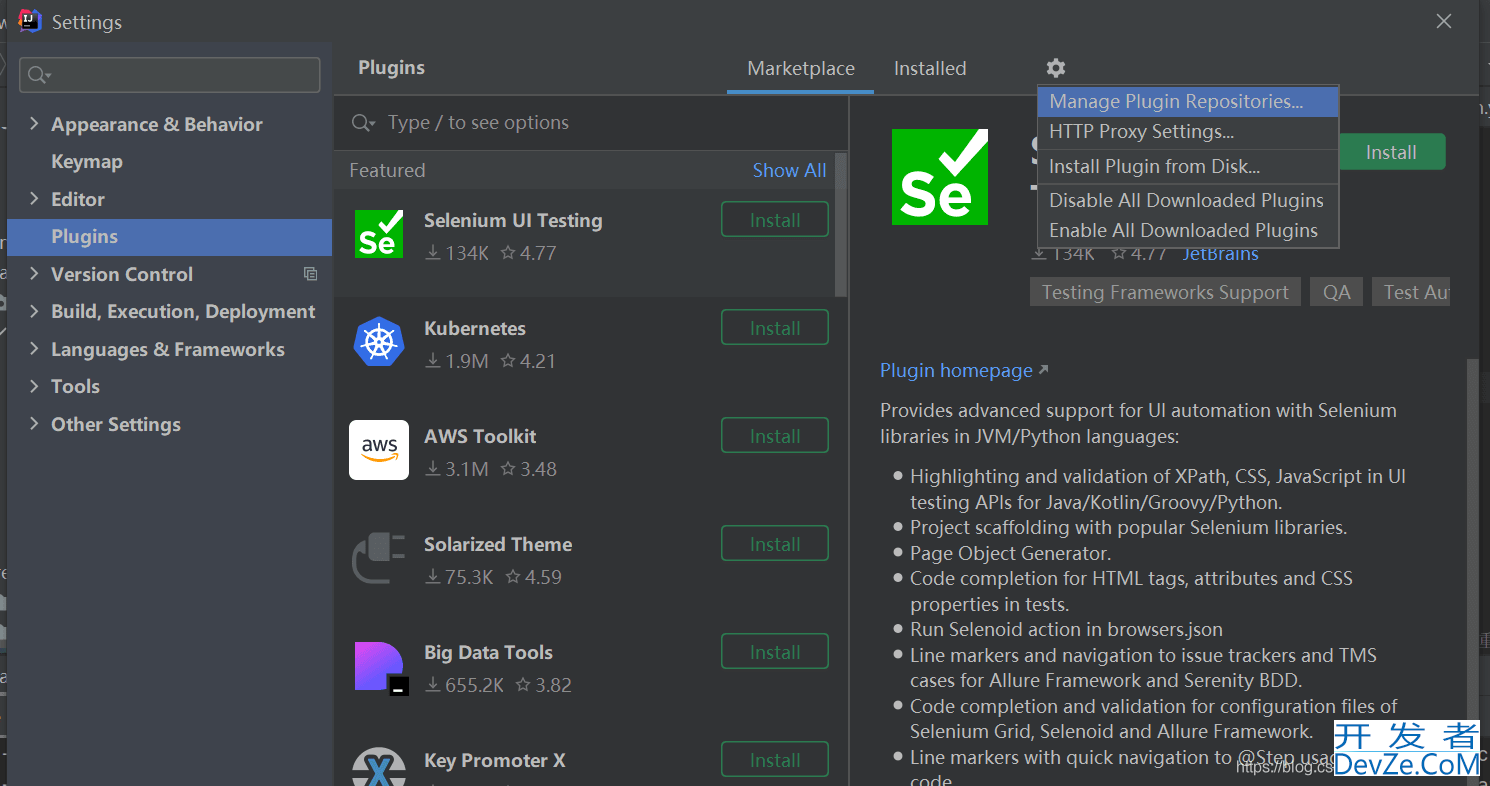
Task: Click the Featured section header
Action: (387, 170)
